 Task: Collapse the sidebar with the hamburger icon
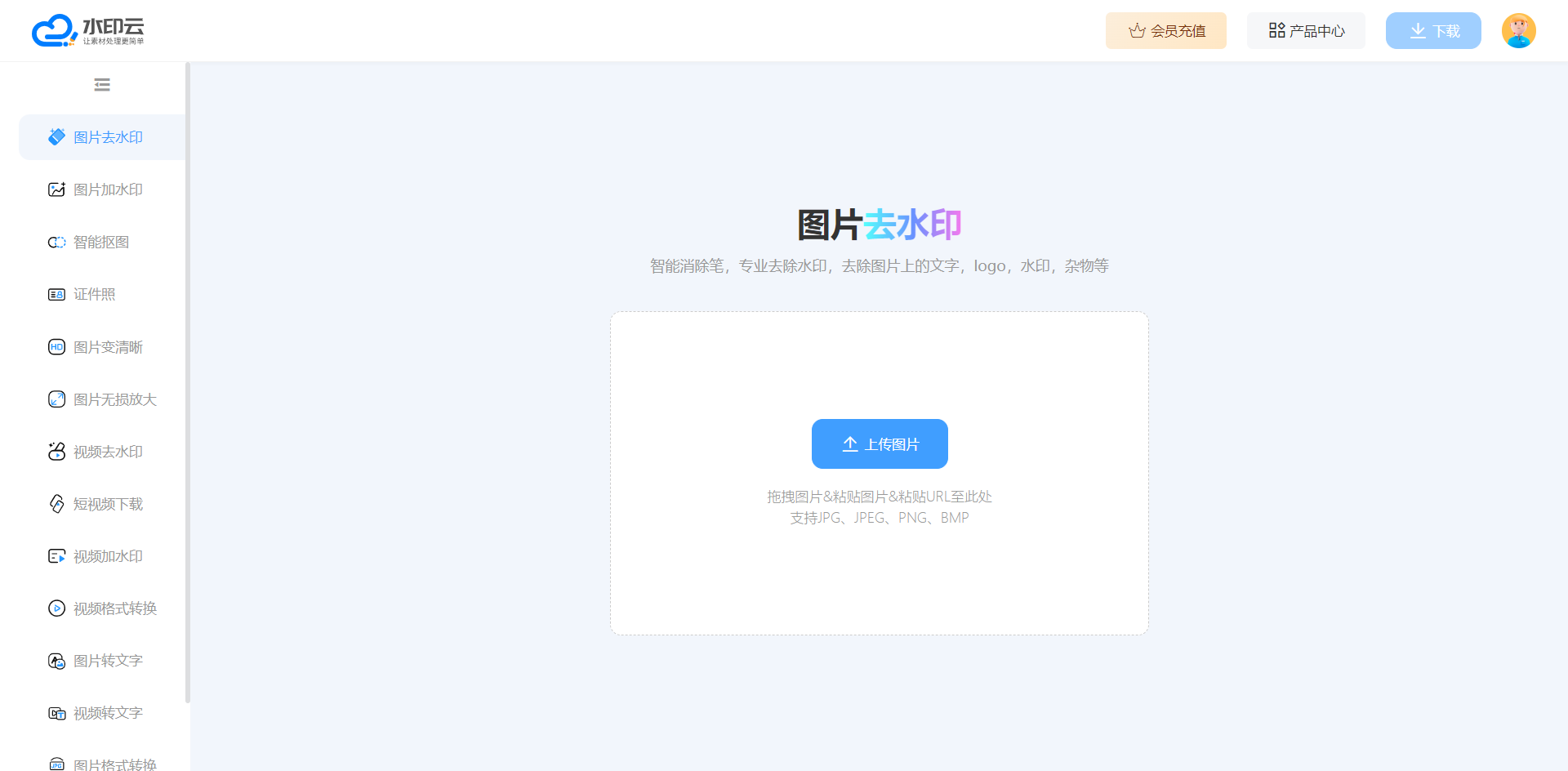[102, 85]
